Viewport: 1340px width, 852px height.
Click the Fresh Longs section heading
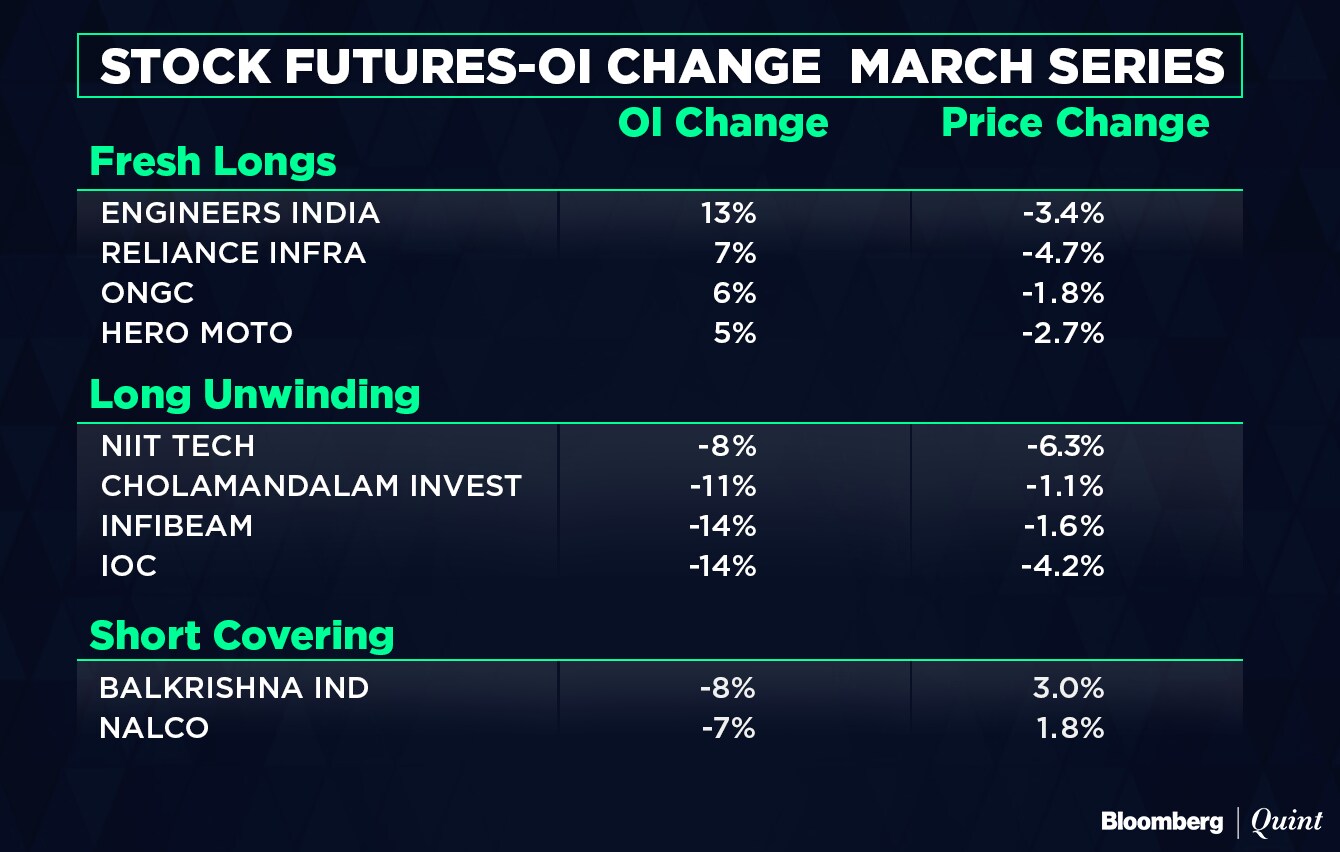[x=213, y=162]
